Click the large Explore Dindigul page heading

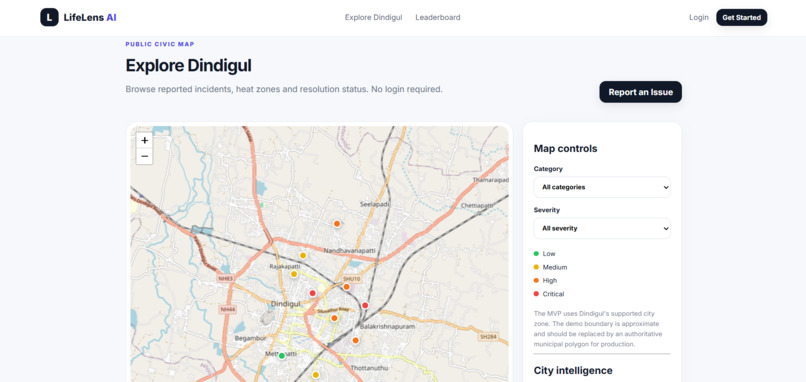click(x=189, y=66)
